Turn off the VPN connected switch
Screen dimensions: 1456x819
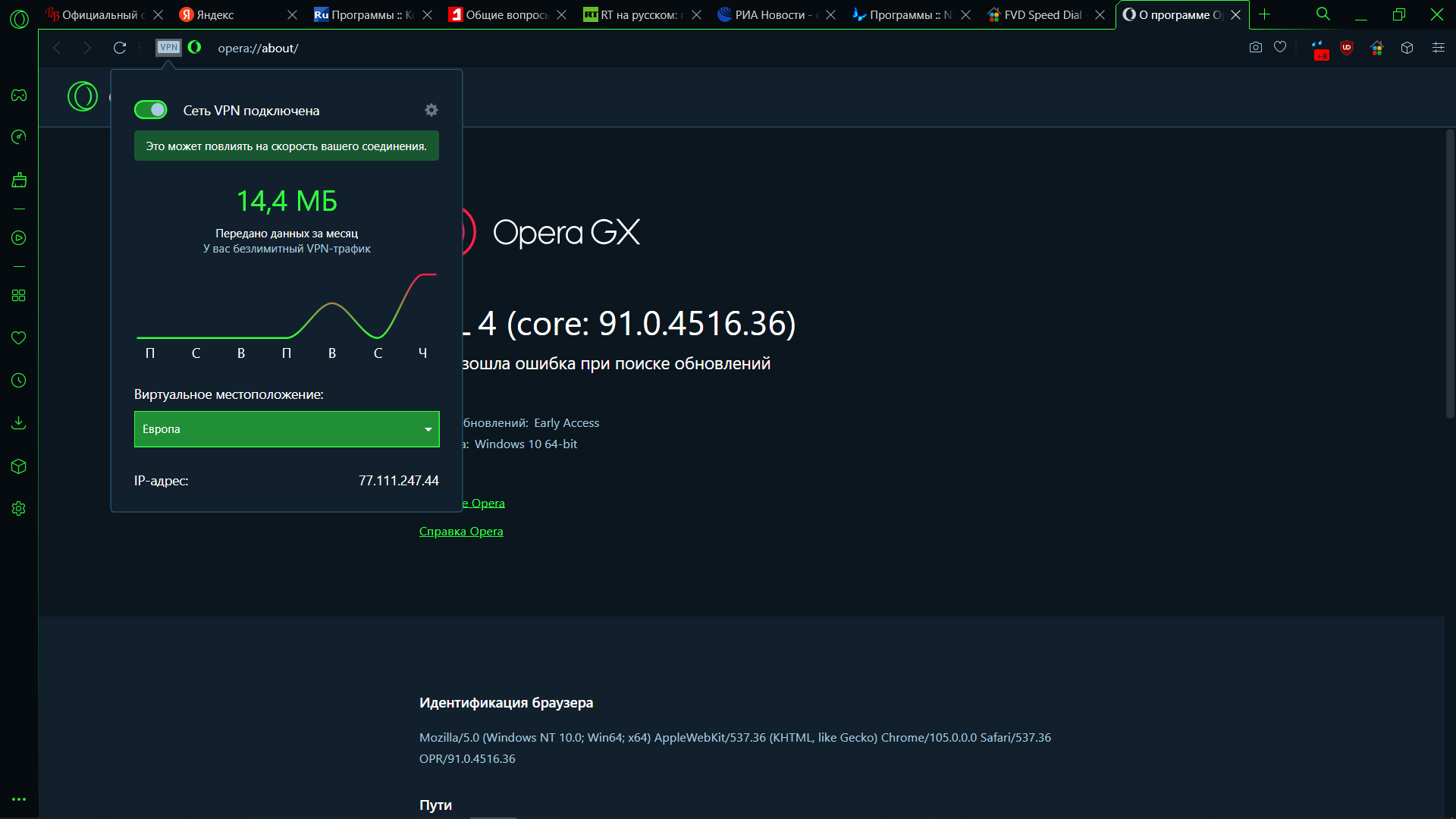151,110
